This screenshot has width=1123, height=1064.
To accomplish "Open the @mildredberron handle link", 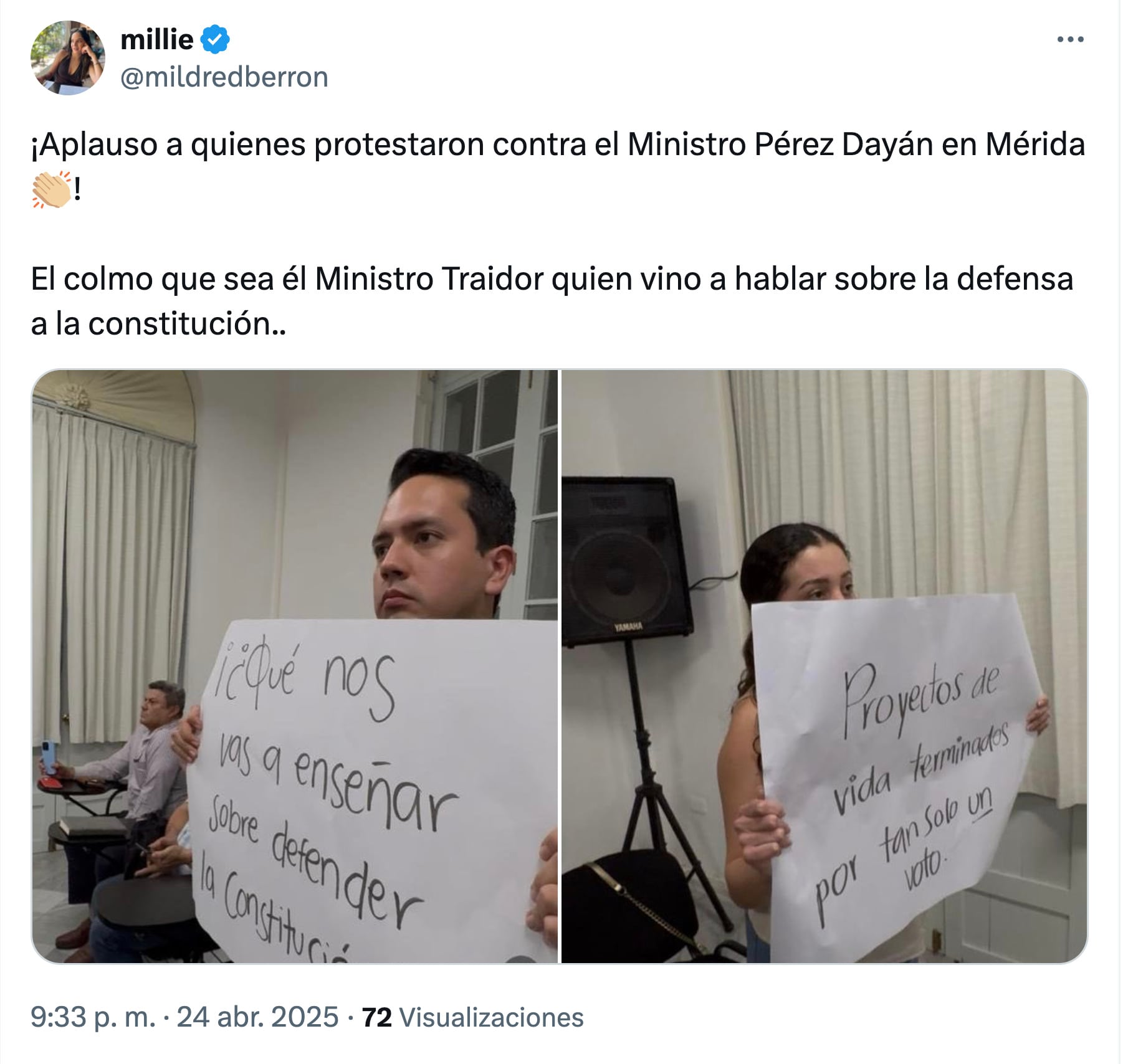I will pyautogui.click(x=224, y=77).
